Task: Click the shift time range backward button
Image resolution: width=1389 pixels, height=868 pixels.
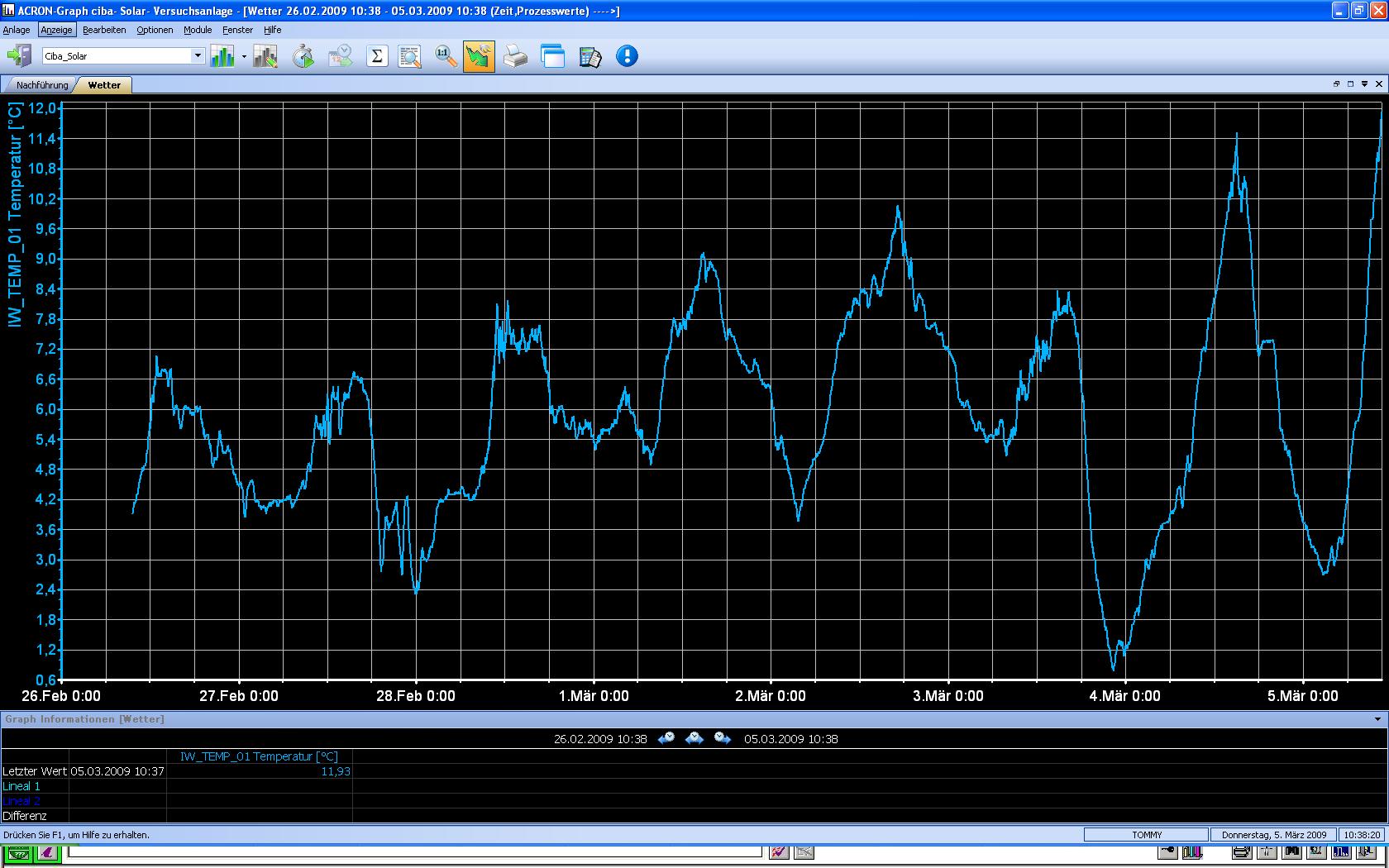Action: (666, 738)
